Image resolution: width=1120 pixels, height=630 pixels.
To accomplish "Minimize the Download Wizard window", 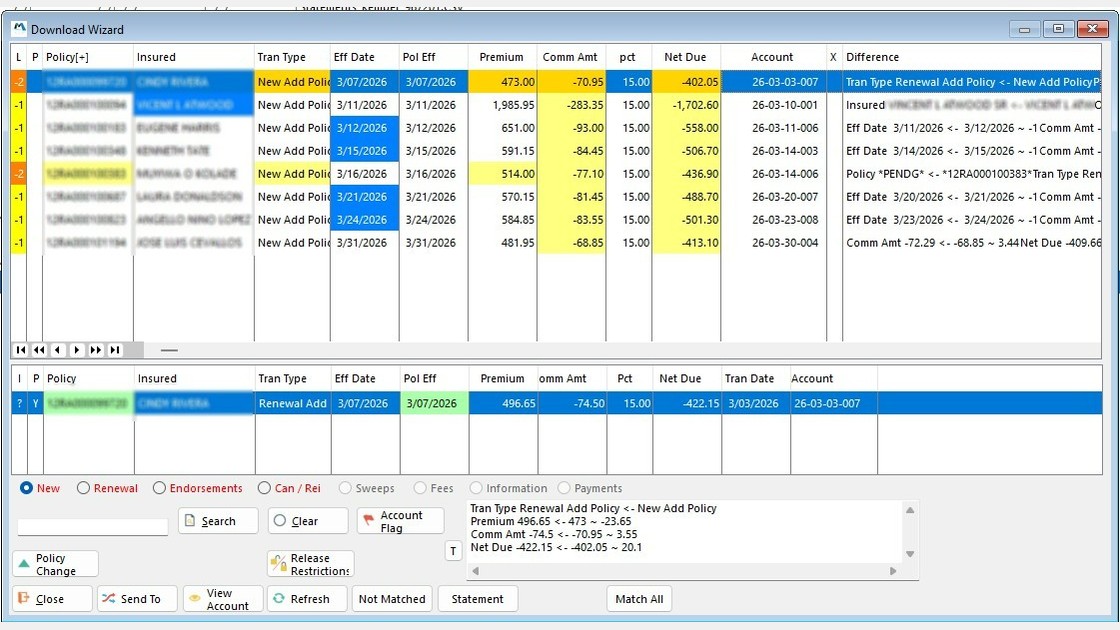I will coord(1024,29).
